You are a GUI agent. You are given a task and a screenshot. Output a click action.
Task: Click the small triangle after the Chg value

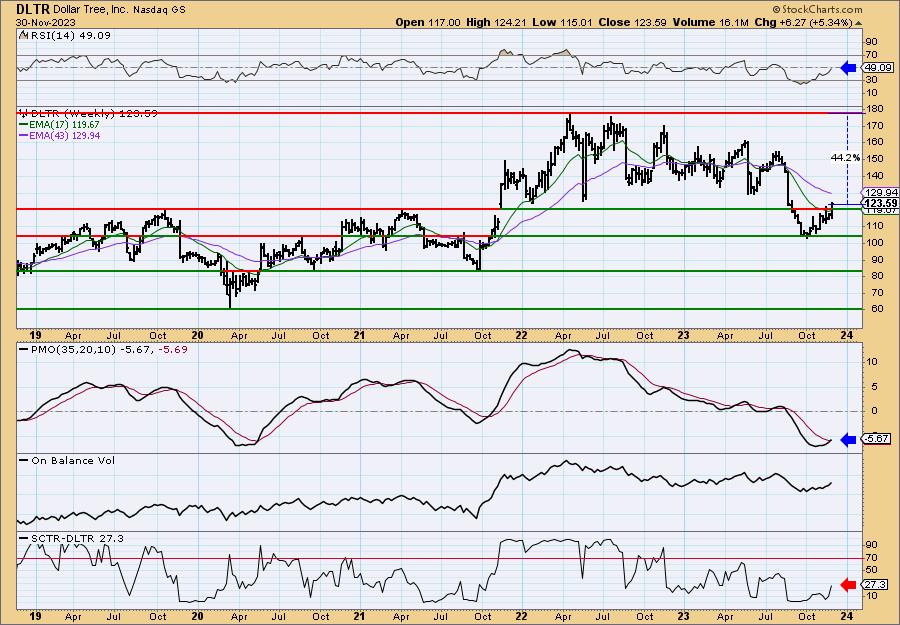pos(859,23)
